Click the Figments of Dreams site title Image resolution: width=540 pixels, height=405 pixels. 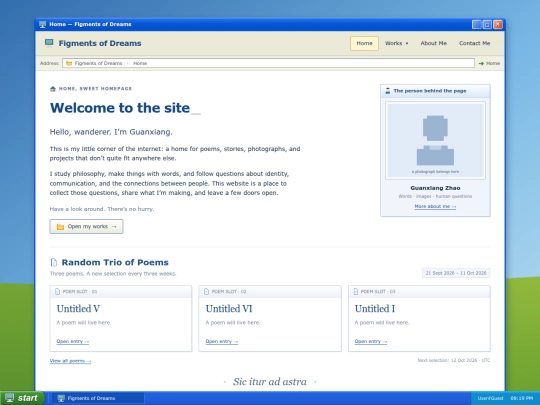click(x=100, y=43)
